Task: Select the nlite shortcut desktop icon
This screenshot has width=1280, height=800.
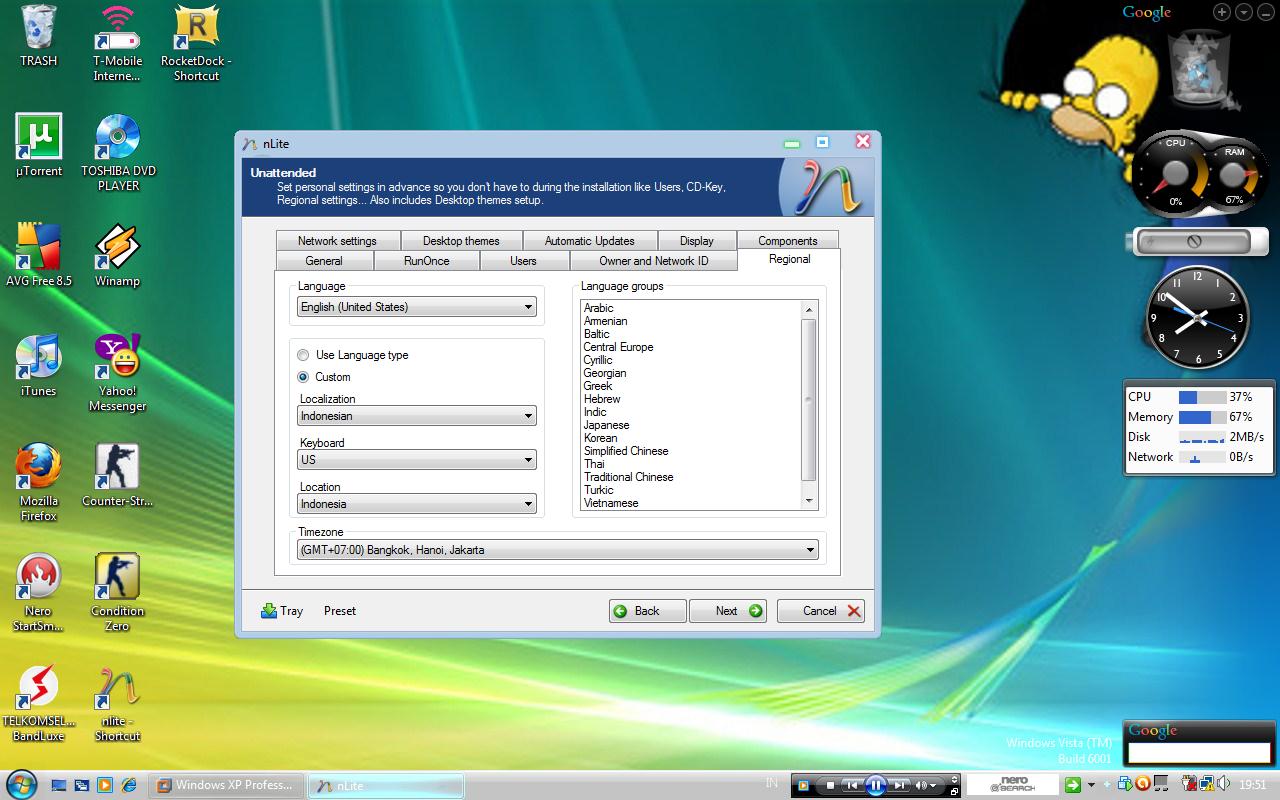Action: coord(117,702)
